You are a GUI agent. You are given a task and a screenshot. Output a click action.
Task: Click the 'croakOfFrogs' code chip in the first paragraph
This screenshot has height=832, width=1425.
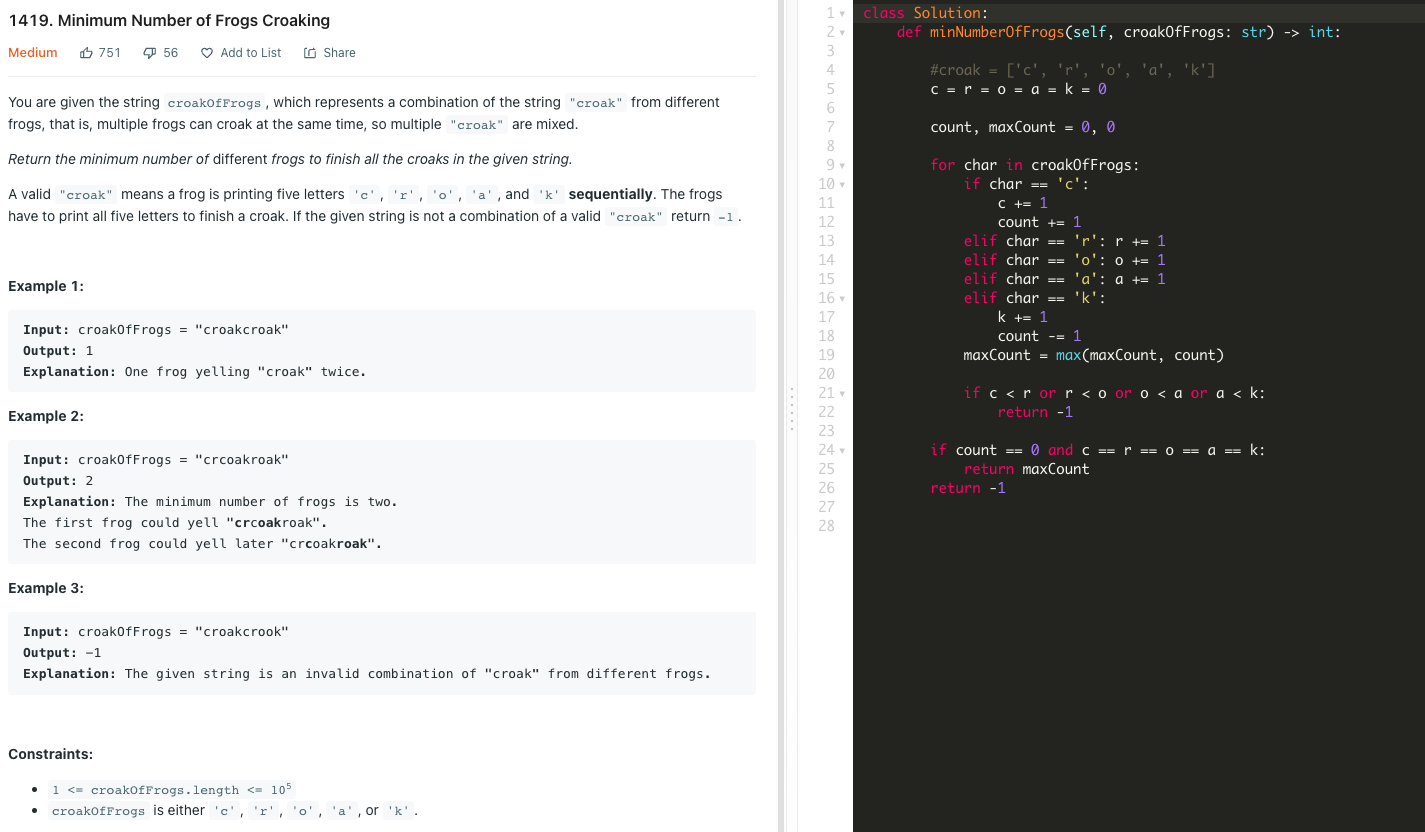pyautogui.click(x=214, y=103)
